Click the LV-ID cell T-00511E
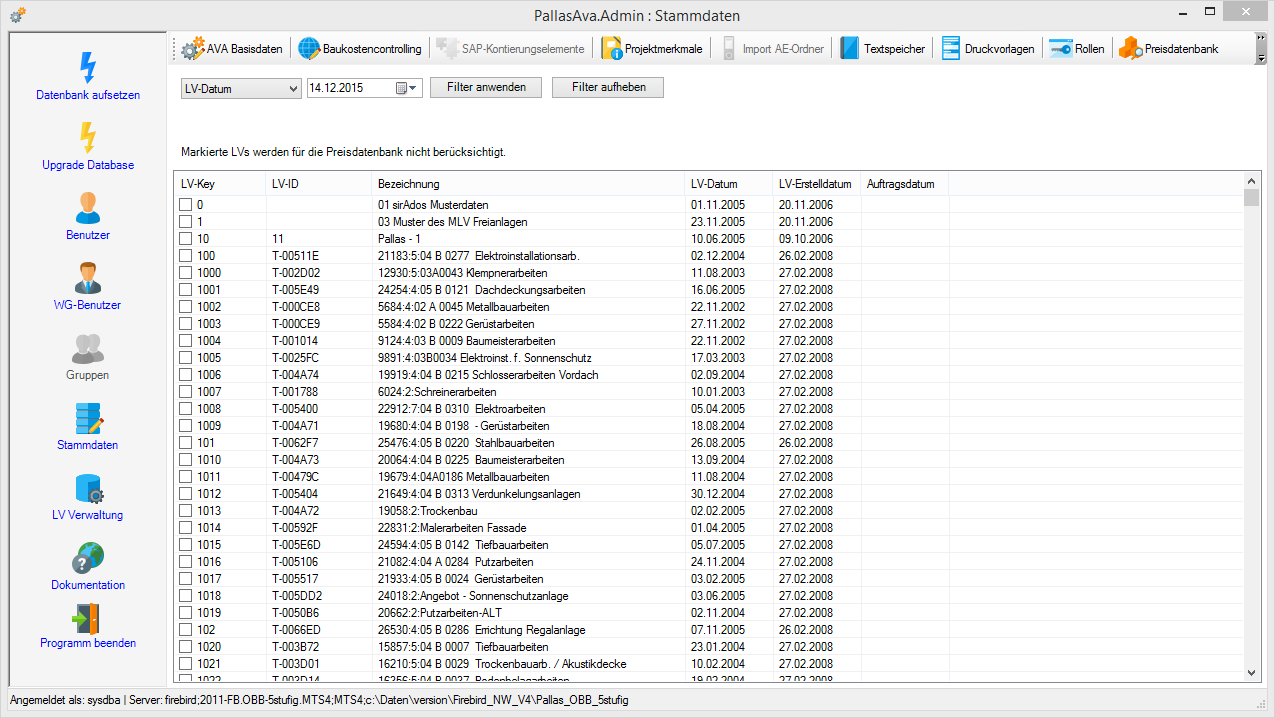The height and width of the screenshot is (718, 1275). [296, 256]
